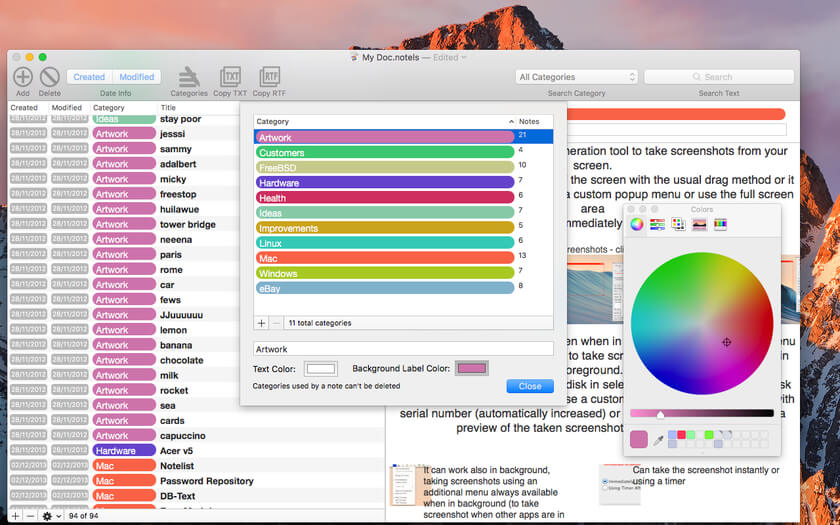Click the plus button under the category list
The height and width of the screenshot is (525, 840).
[262, 323]
